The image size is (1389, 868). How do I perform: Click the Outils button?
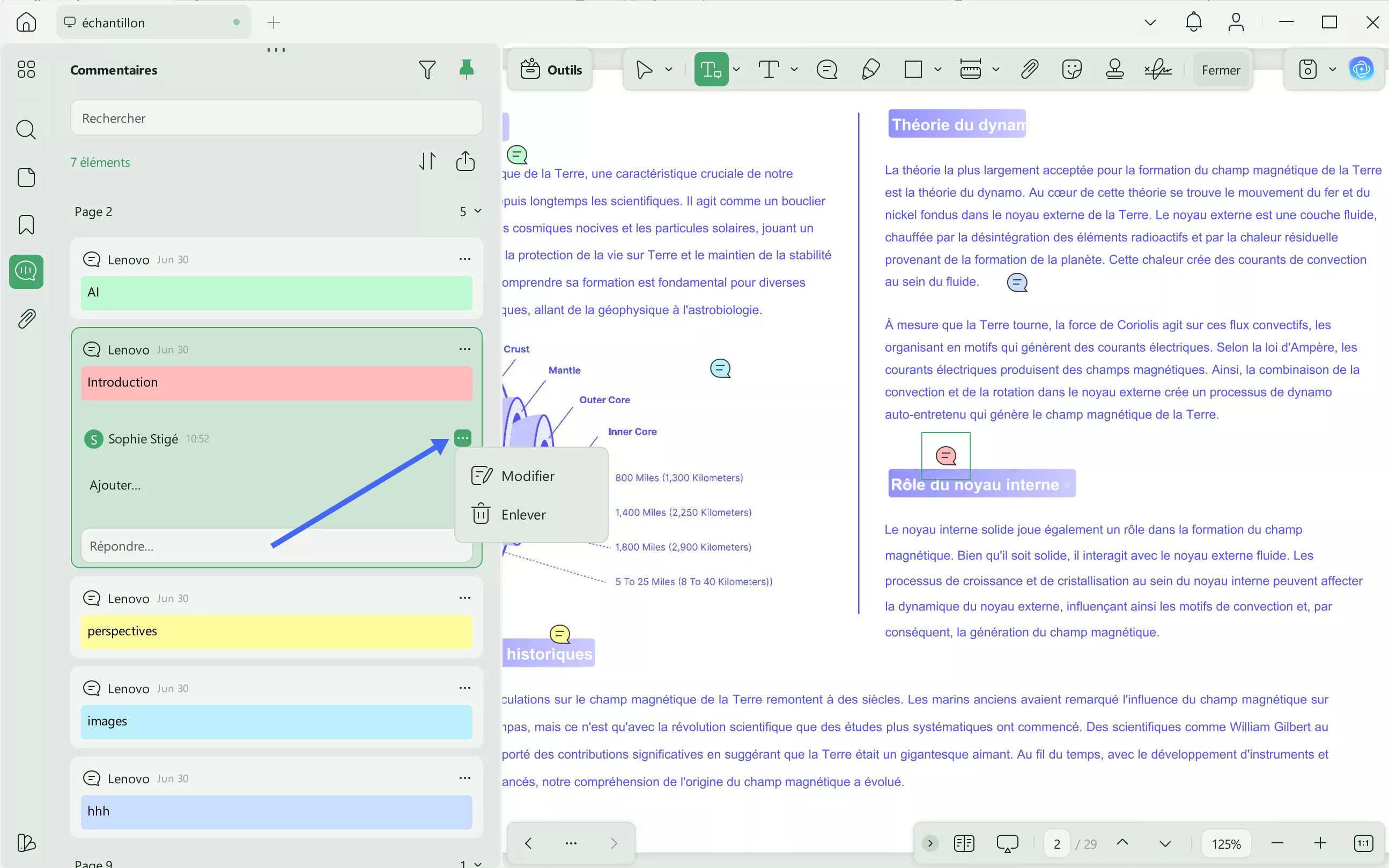(551, 70)
